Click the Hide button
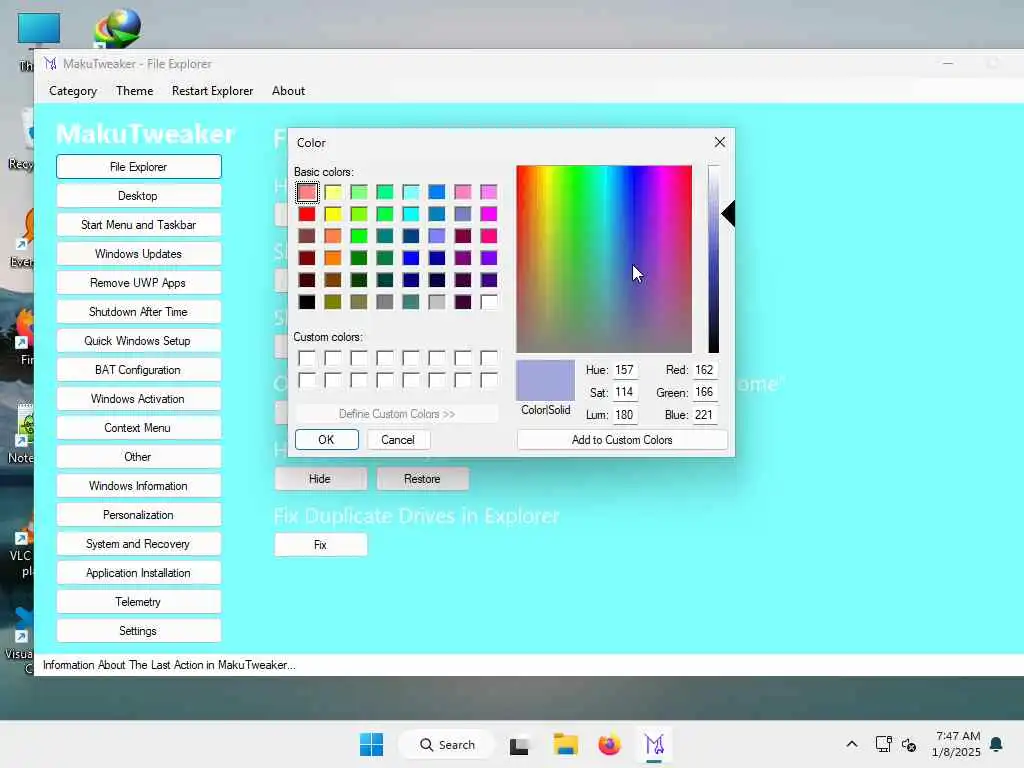The image size is (1024, 768). tap(320, 479)
